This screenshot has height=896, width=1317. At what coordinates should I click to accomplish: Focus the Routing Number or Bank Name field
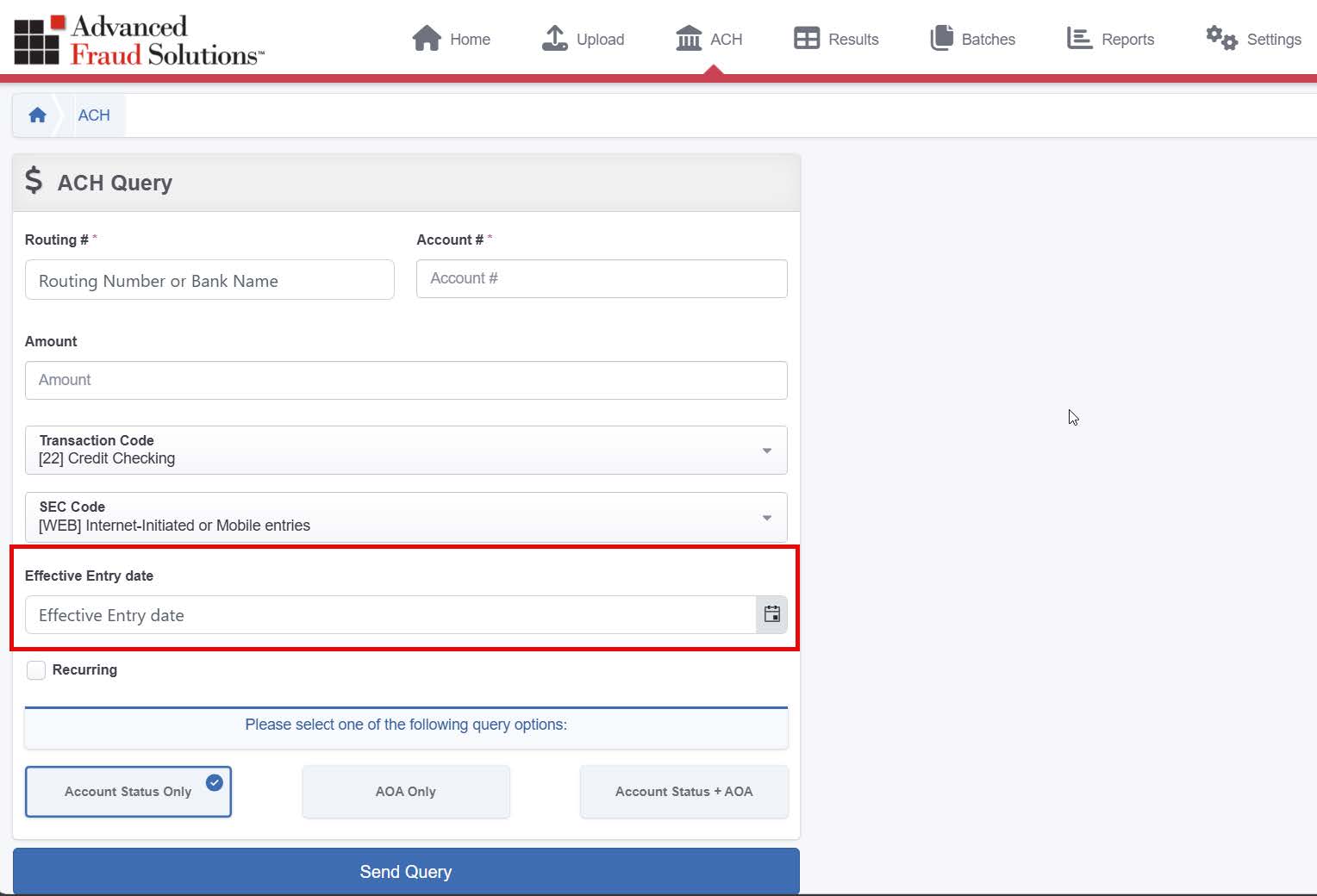pos(209,280)
